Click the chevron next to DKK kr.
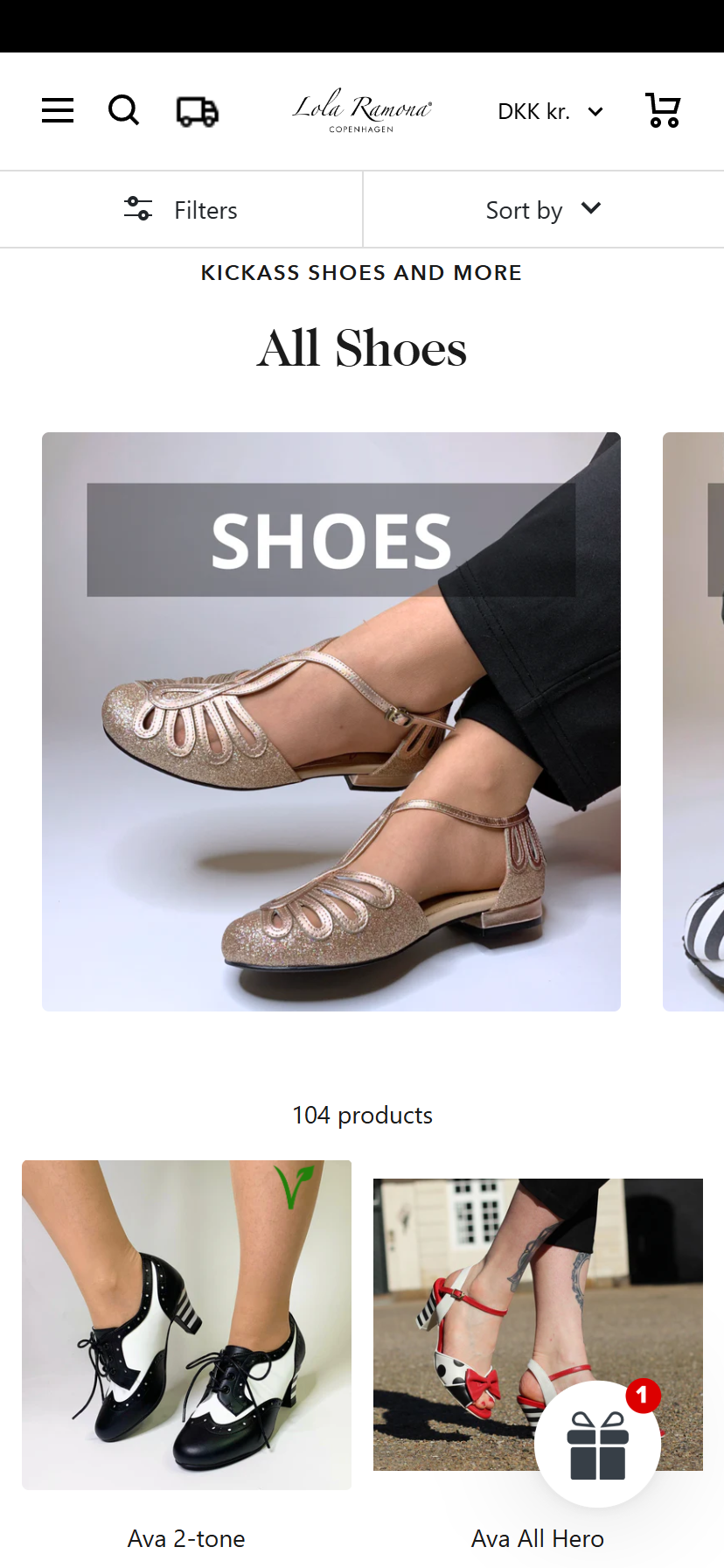 coord(595,112)
